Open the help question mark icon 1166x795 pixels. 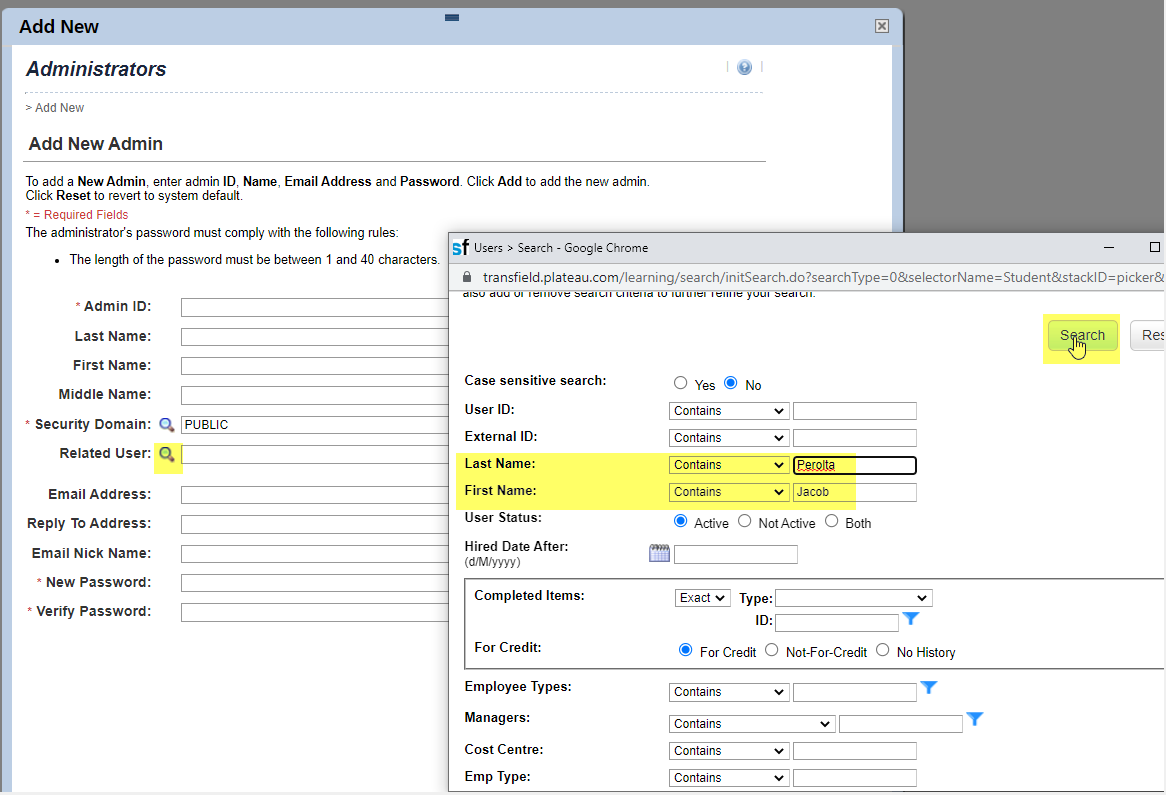point(744,68)
